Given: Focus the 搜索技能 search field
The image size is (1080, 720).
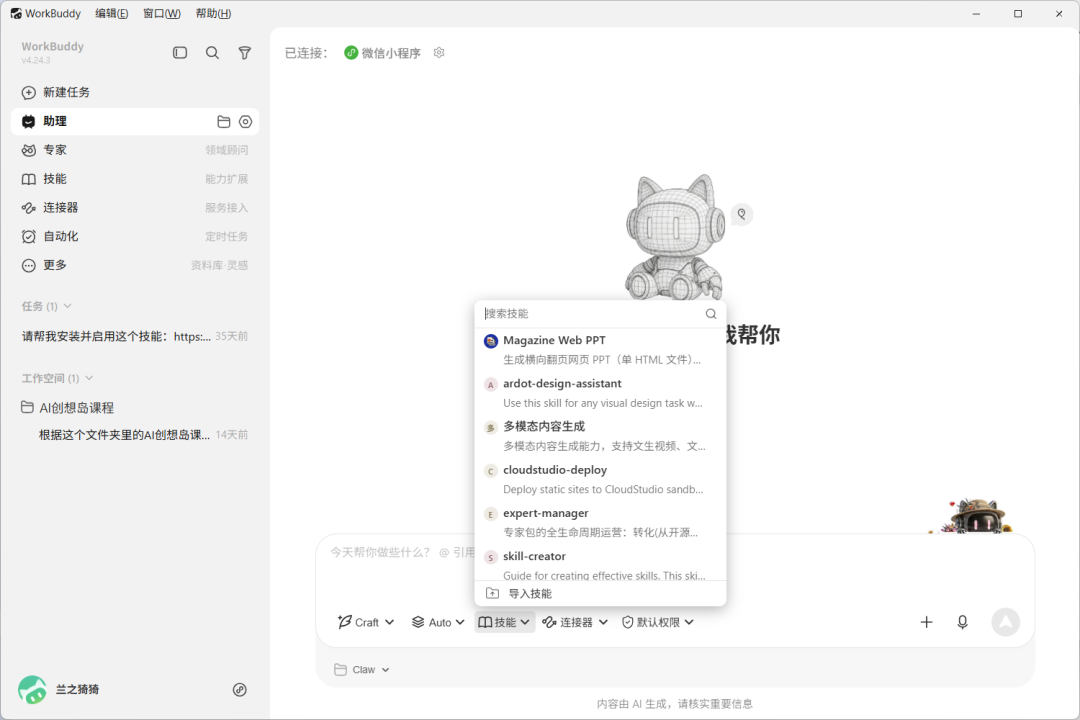Looking at the screenshot, I should coord(592,313).
